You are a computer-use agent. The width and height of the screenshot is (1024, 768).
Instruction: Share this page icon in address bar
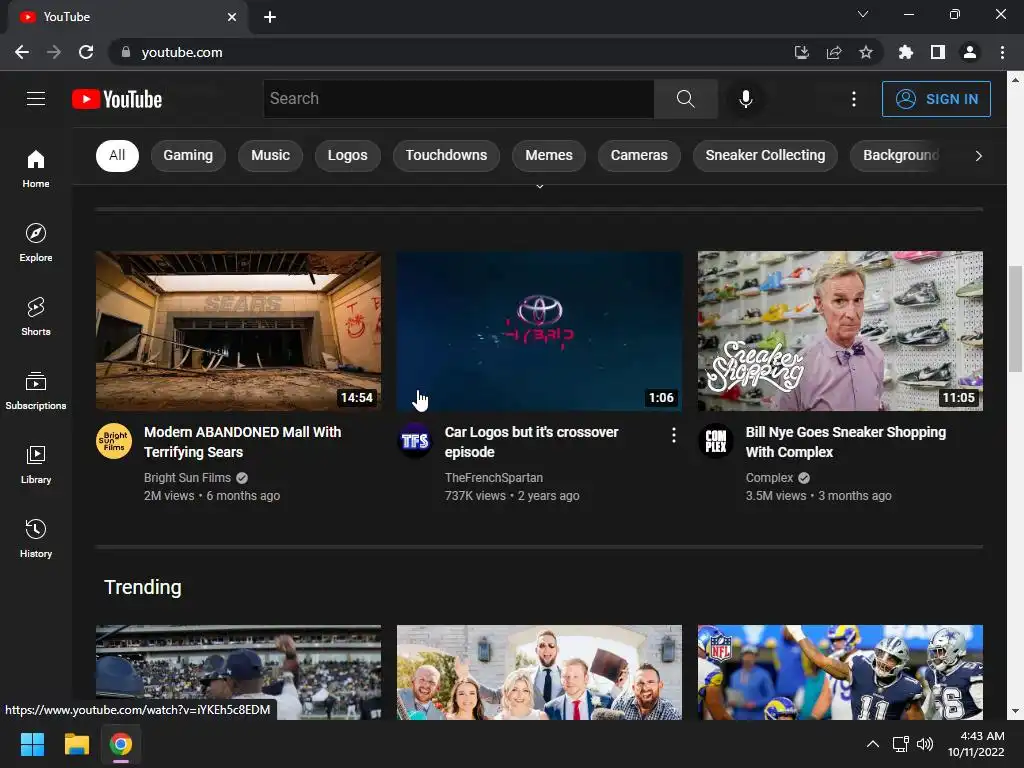click(834, 52)
